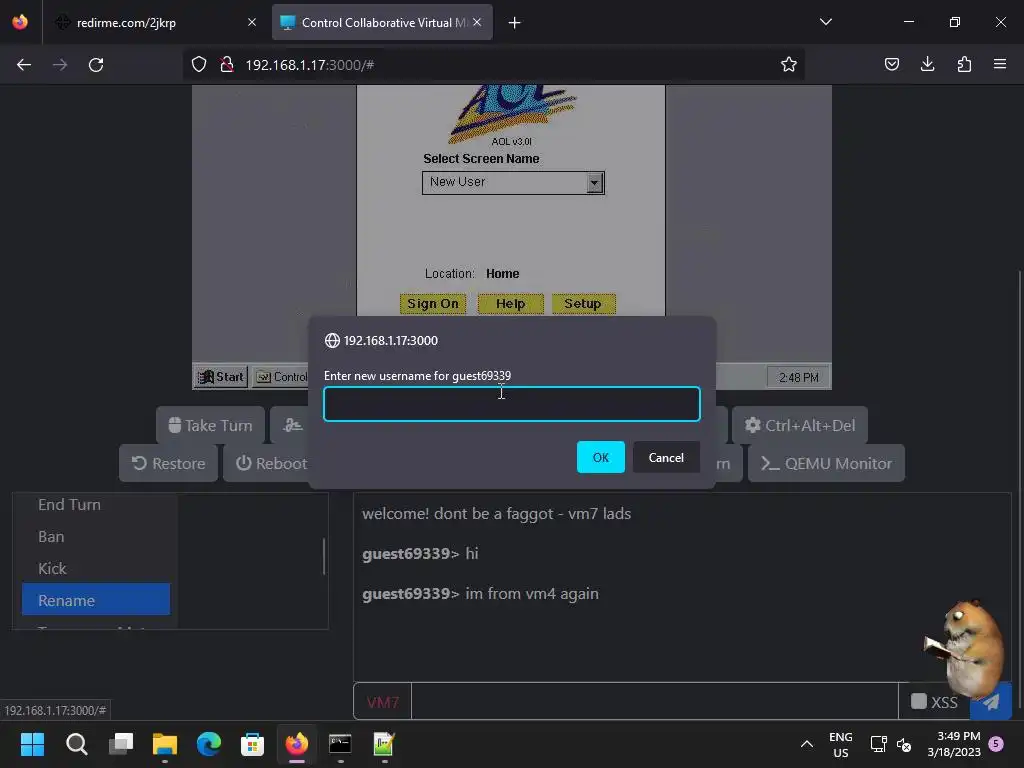Click the 2:48 PM clock in the VM
The height and width of the screenshot is (768, 1024).
(x=798, y=377)
